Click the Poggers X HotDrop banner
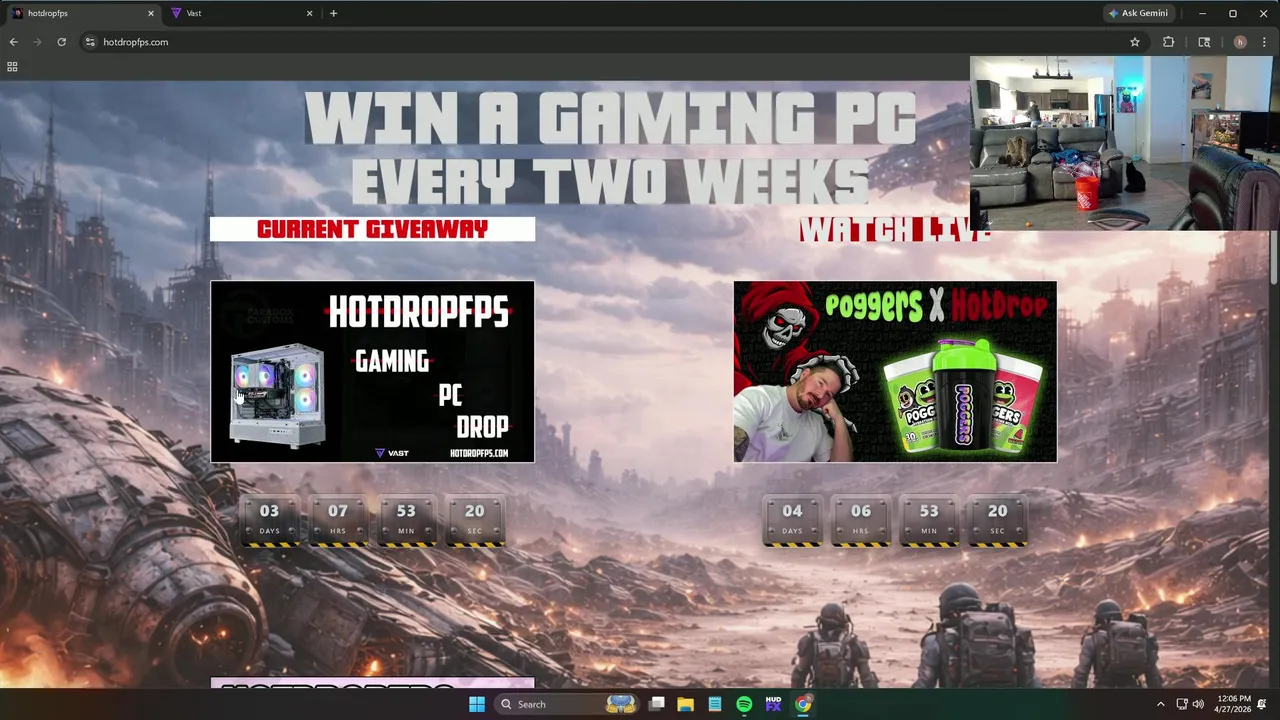 pos(895,372)
